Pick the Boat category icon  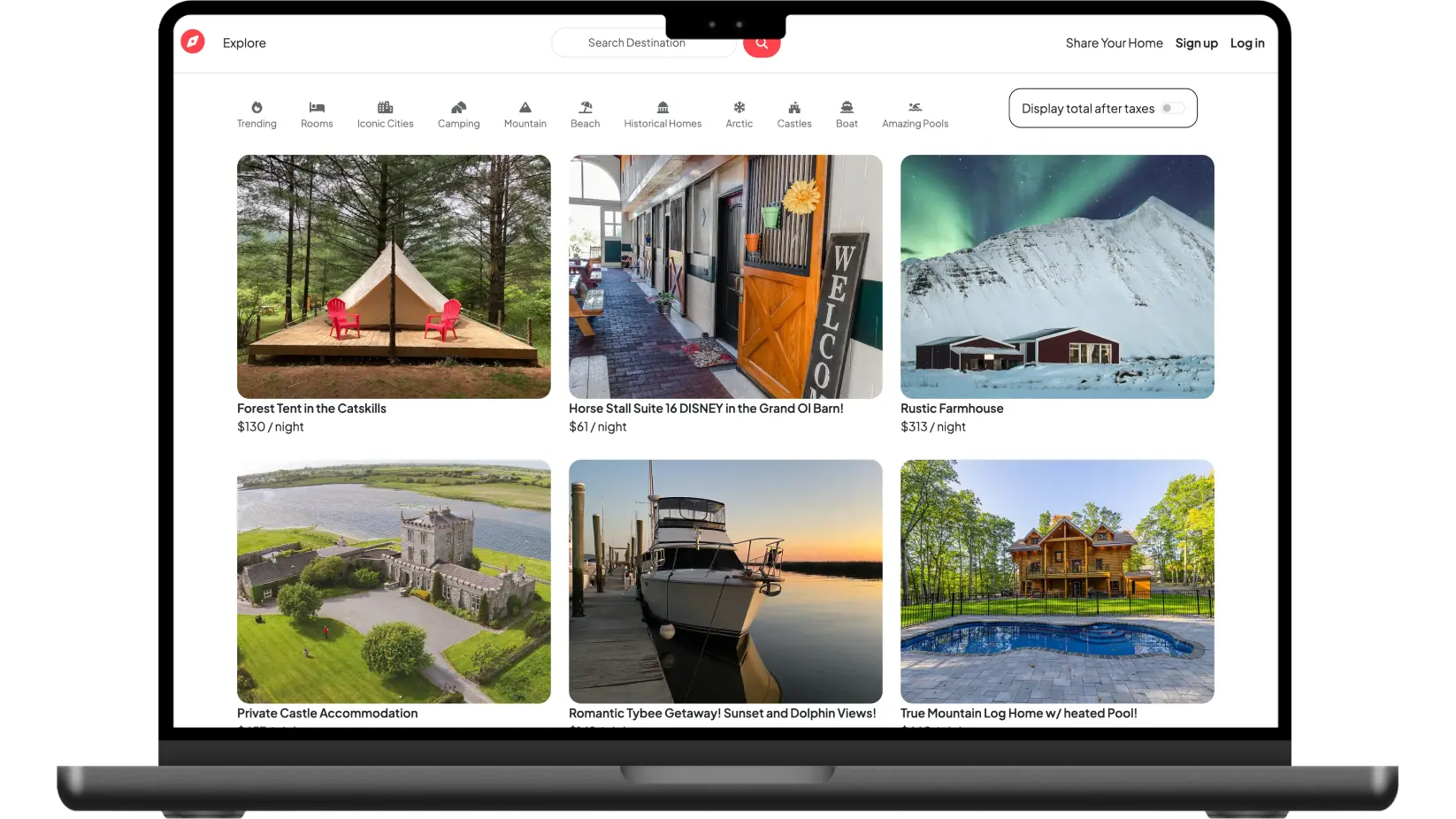pos(847,108)
